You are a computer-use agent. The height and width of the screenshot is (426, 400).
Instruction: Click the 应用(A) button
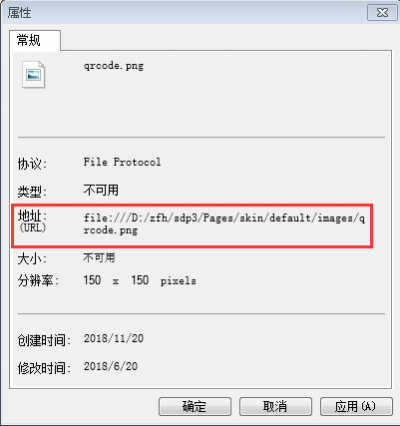pos(356,406)
